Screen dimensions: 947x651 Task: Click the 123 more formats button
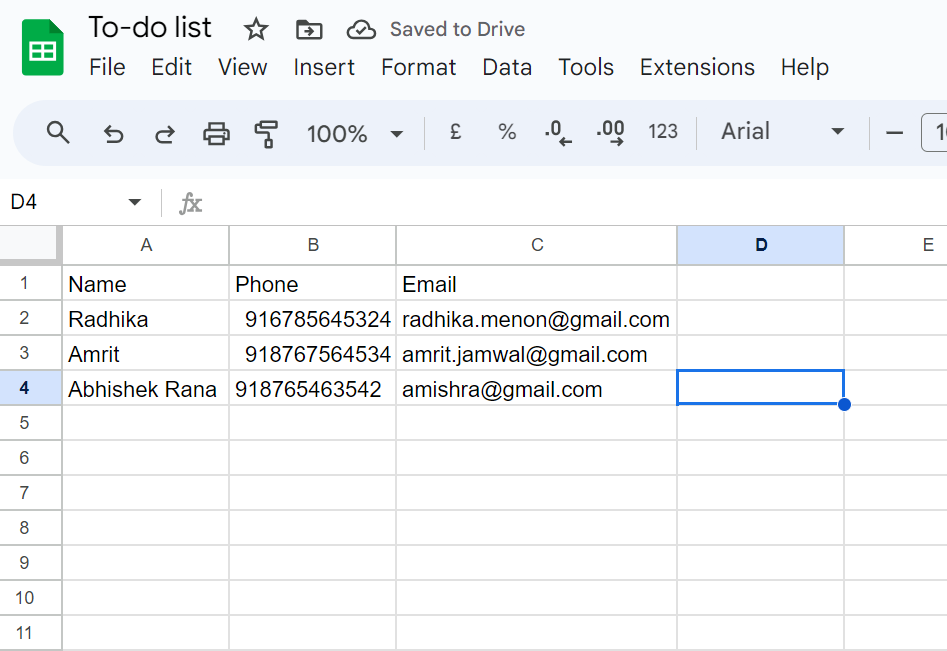pos(663,132)
